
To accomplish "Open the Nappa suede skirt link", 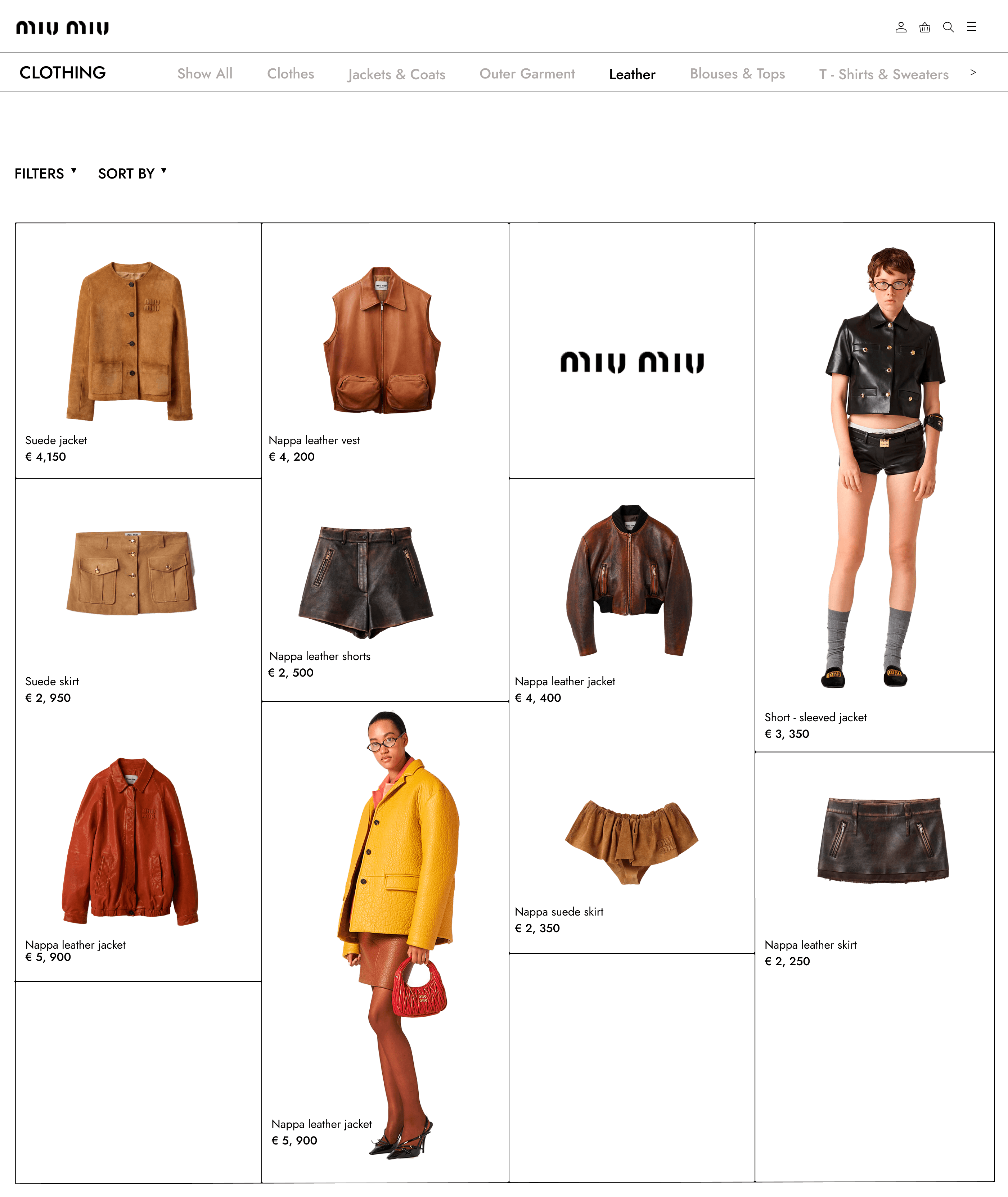I will click(x=559, y=912).
